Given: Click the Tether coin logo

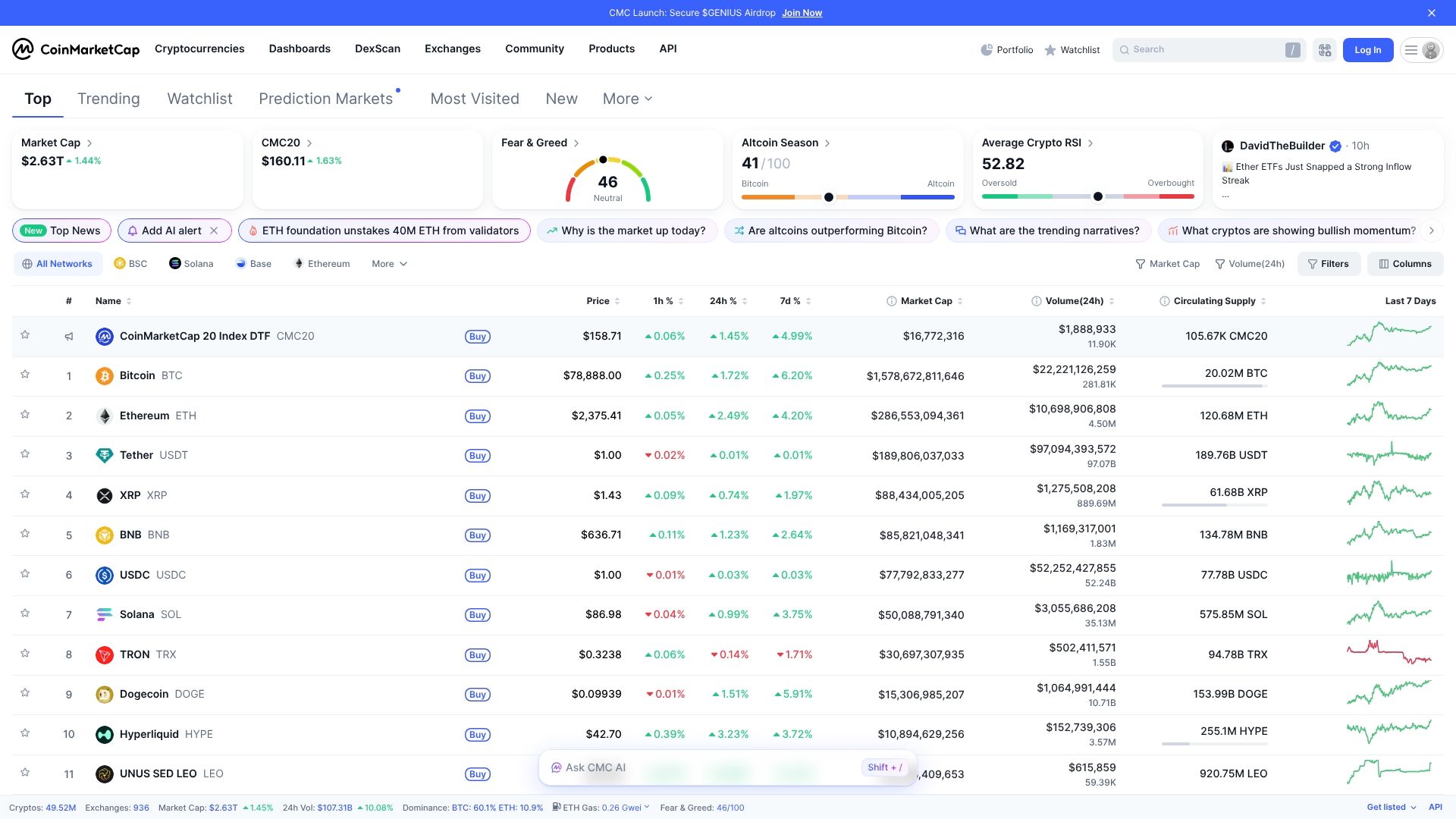Looking at the screenshot, I should (105, 456).
